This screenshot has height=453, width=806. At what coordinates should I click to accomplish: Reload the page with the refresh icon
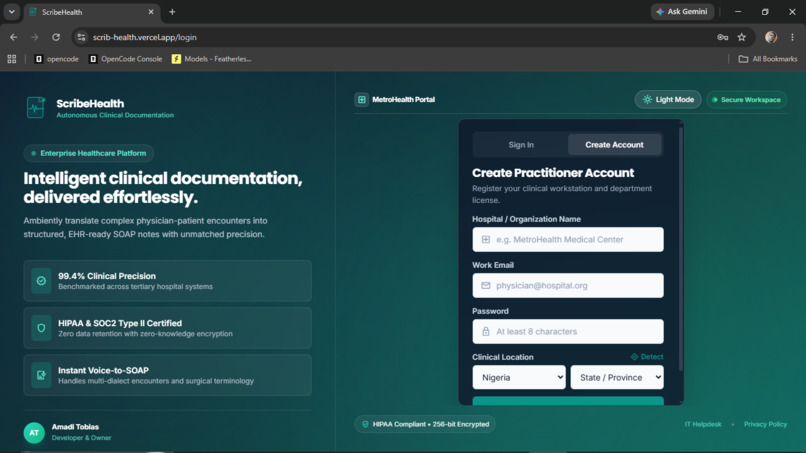coord(56,37)
